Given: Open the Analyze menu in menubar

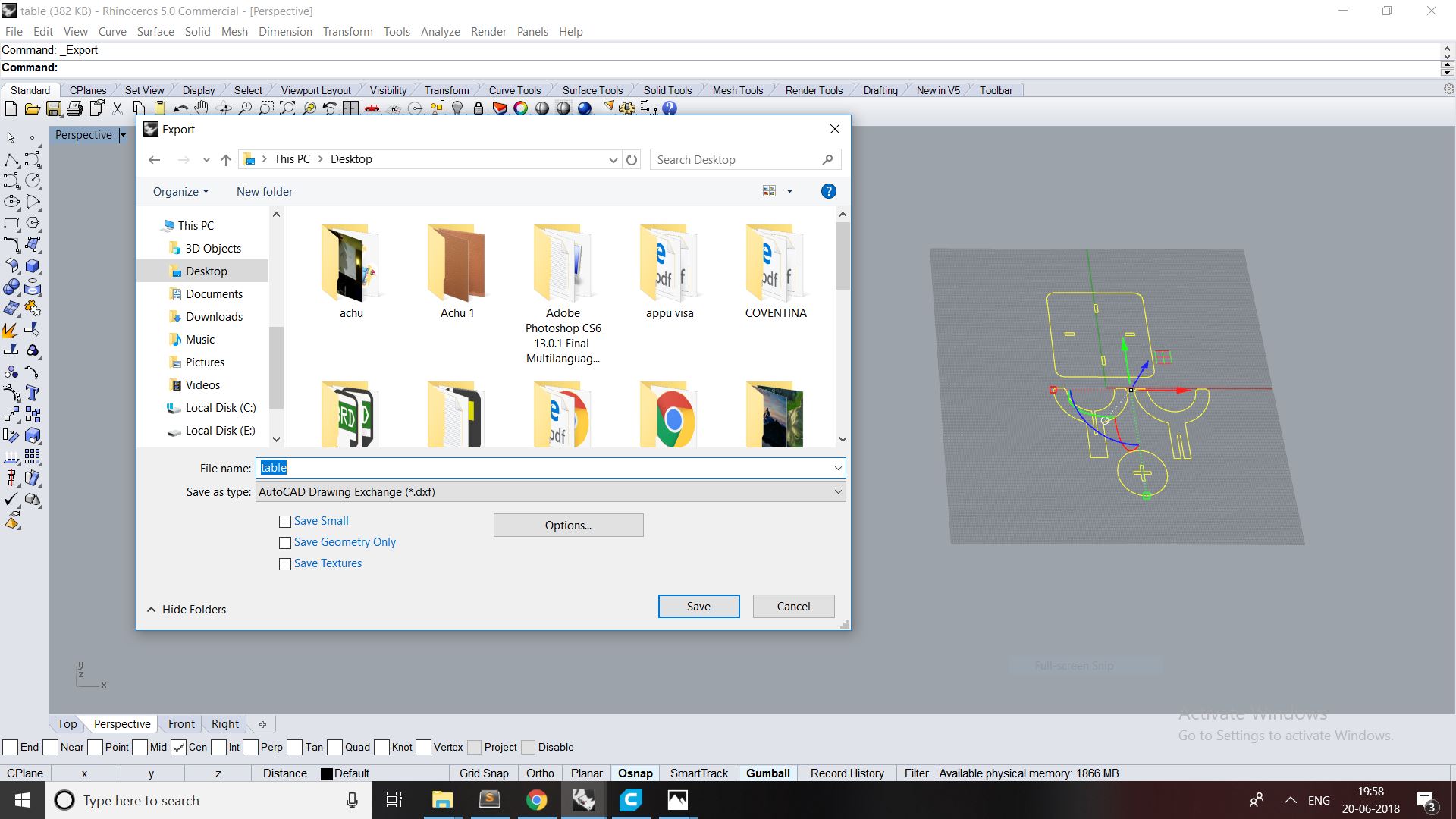Looking at the screenshot, I should (x=440, y=31).
